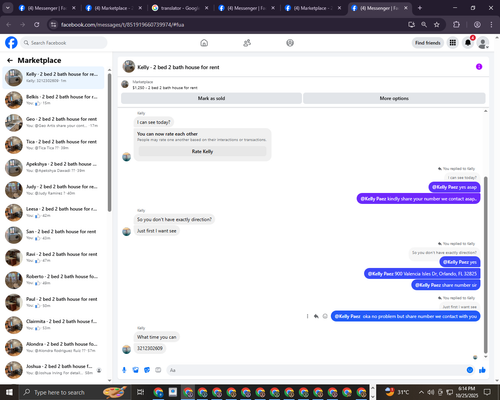Bookmark this page with star icon

[437, 24]
